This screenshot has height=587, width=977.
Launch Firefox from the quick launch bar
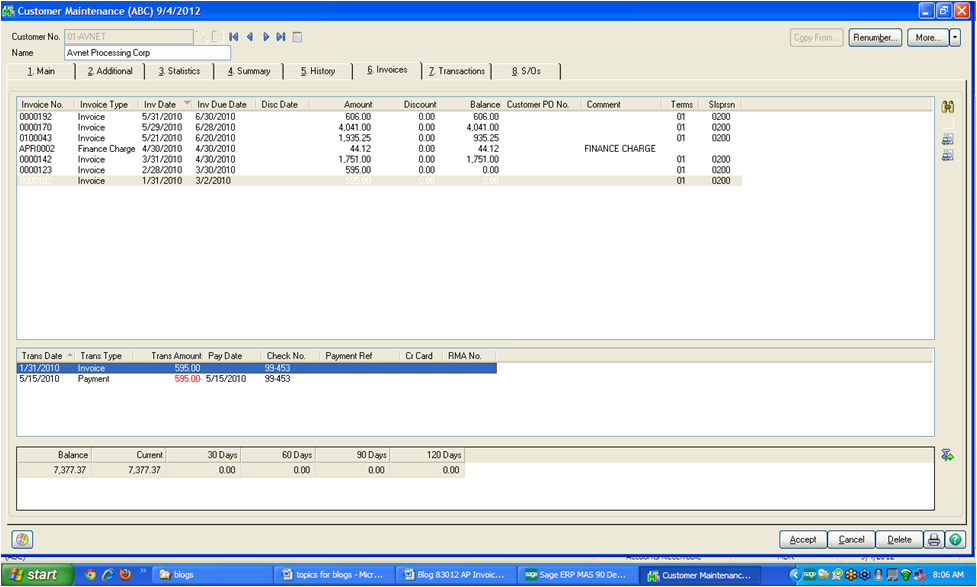(125, 575)
